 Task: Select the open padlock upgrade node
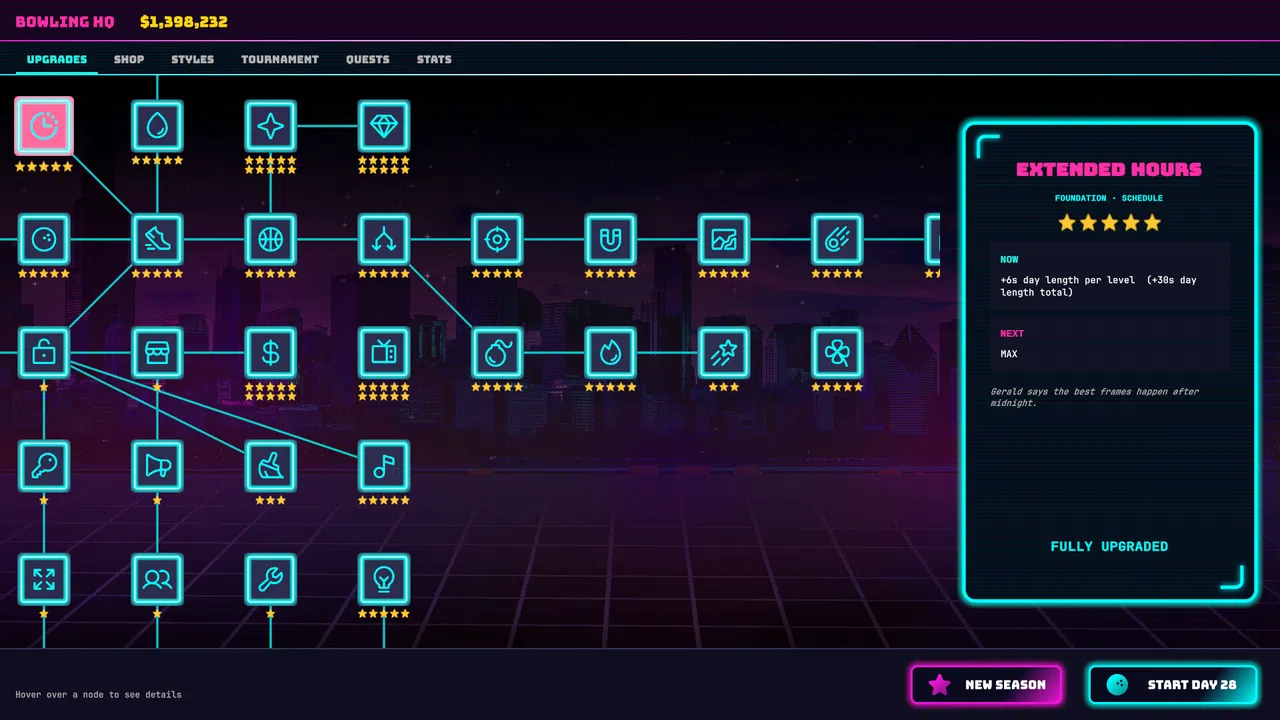tap(44, 352)
